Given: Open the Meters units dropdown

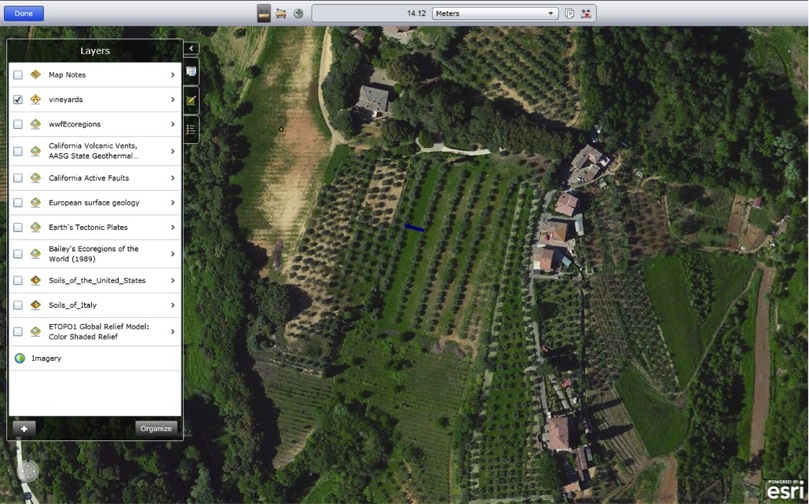Looking at the screenshot, I should click(495, 13).
